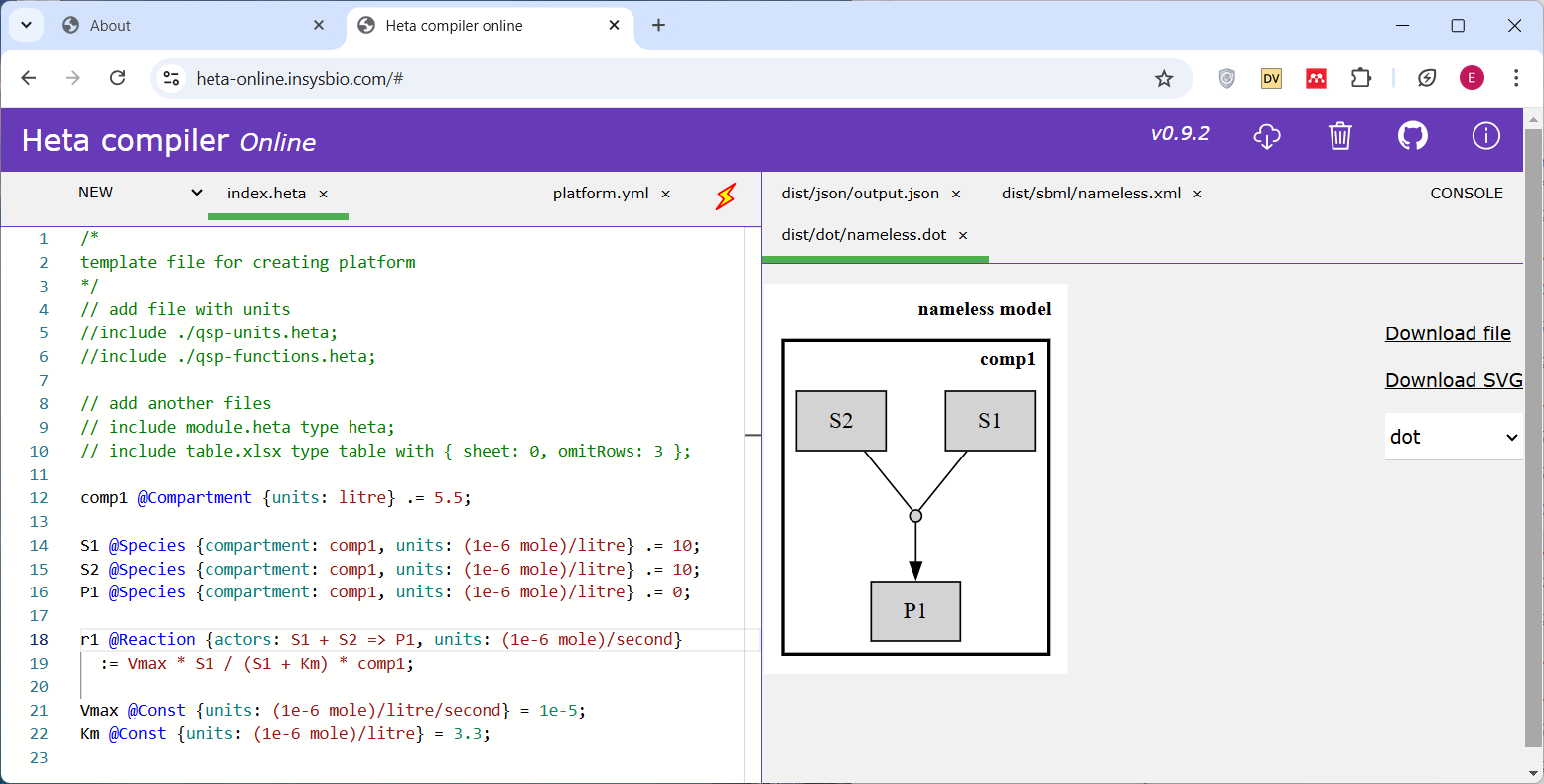The height and width of the screenshot is (784, 1544).
Task: Open the dot format dropdown
Action: coord(1454,437)
